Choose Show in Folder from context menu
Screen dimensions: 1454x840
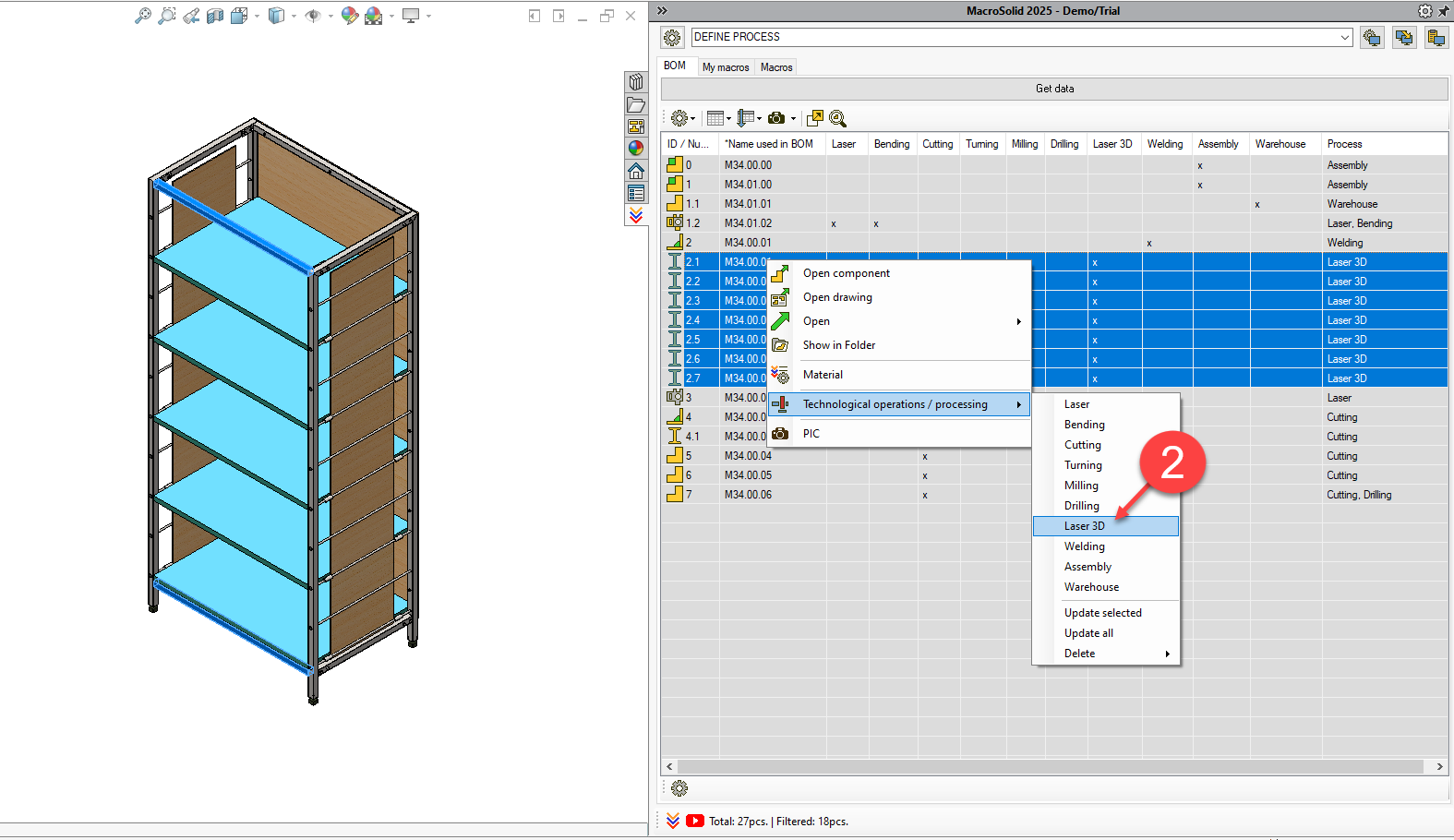pos(899,345)
